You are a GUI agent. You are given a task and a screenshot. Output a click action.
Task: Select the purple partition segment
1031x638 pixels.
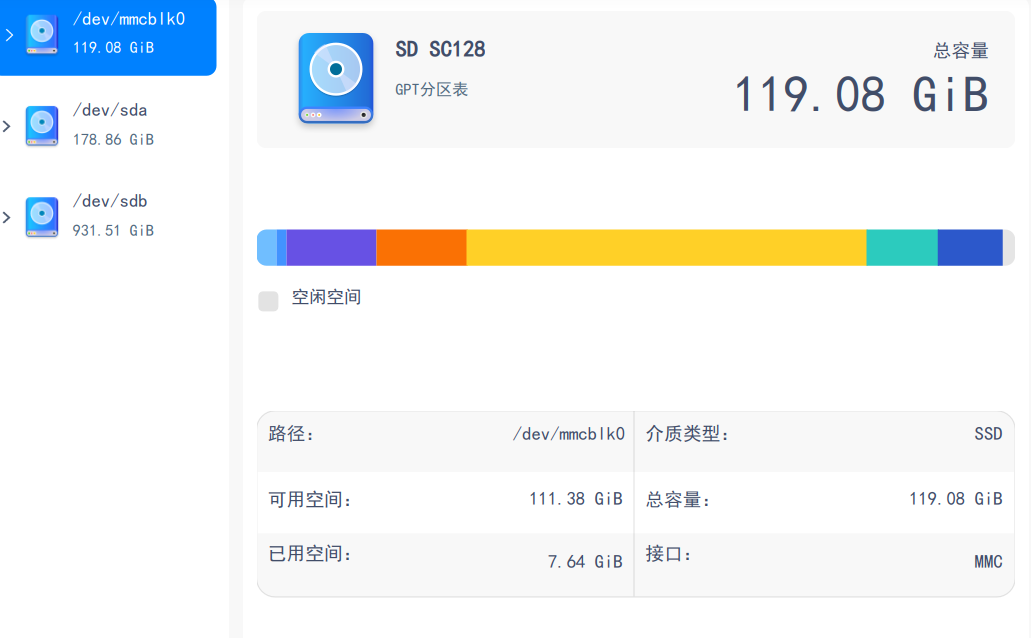330,247
